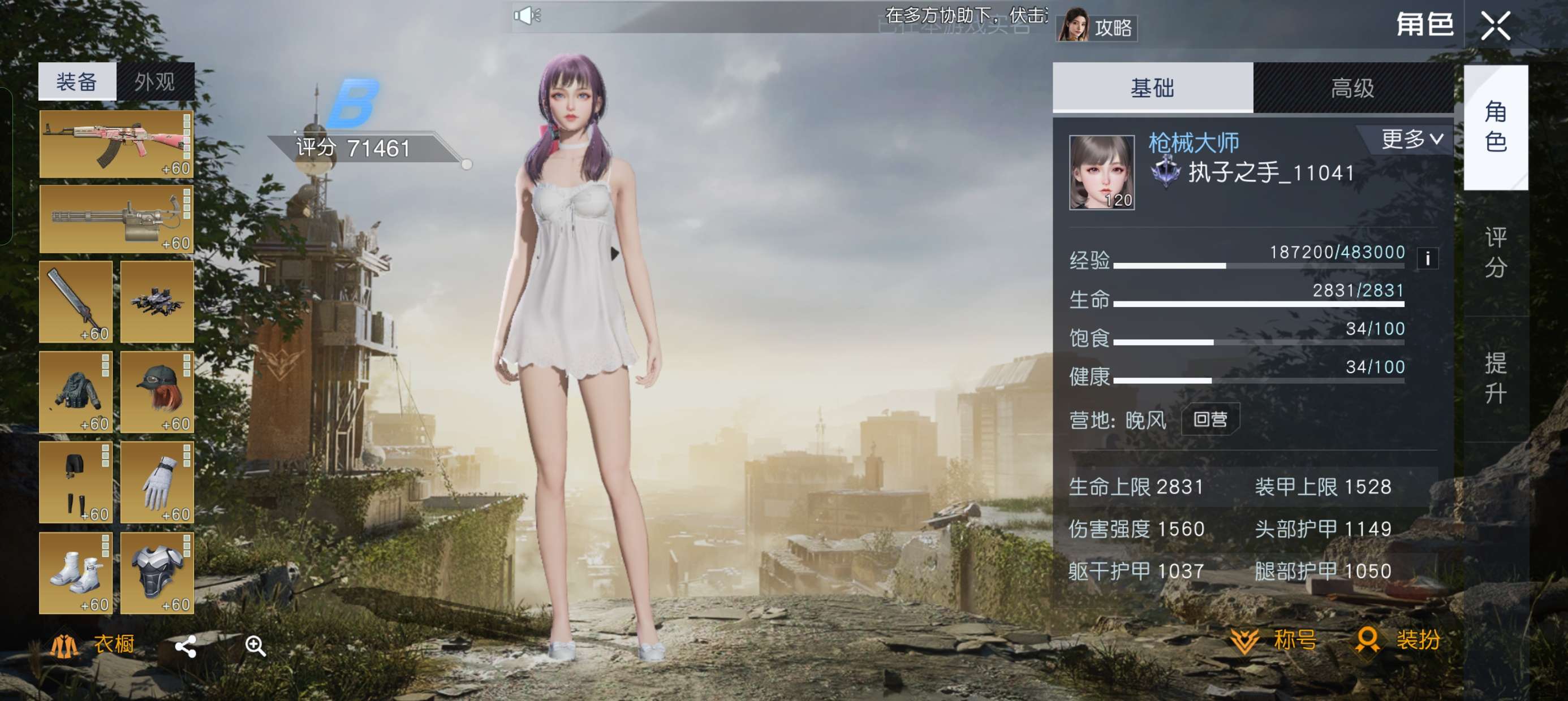Viewport: 1568px width, 701px height.
Task: Open the drone equipment slot
Action: (157, 302)
